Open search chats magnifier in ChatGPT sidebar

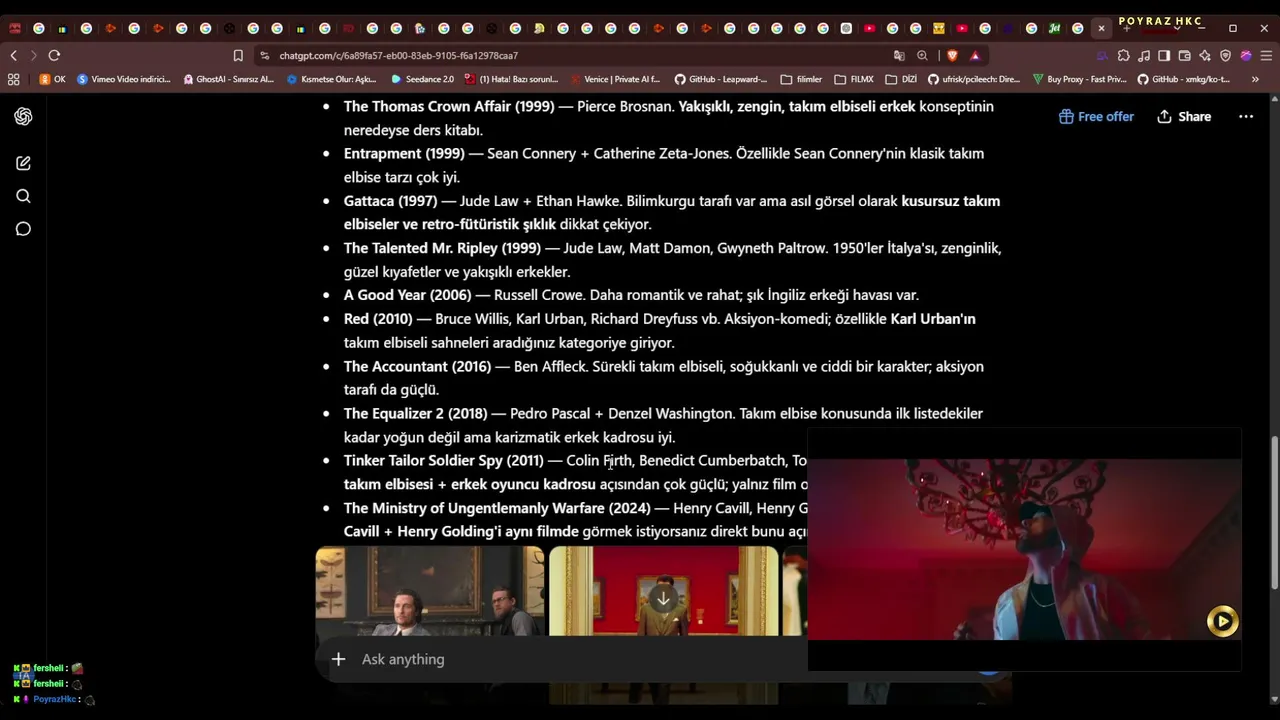click(23, 196)
